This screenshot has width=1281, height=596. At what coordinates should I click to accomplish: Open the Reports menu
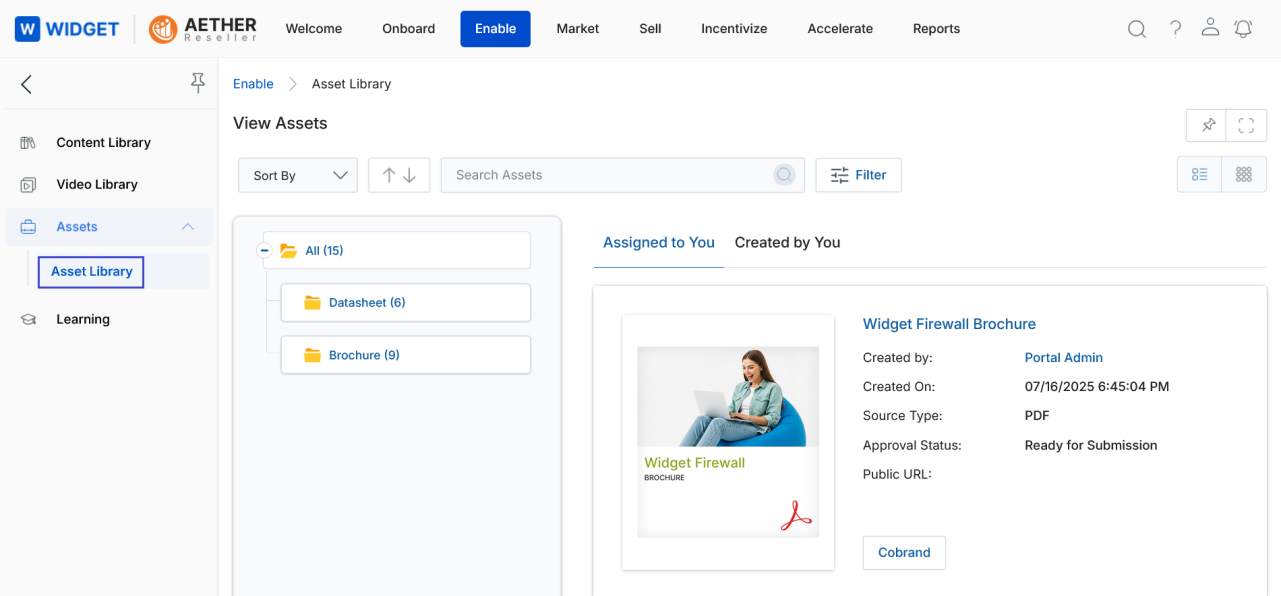click(x=936, y=29)
